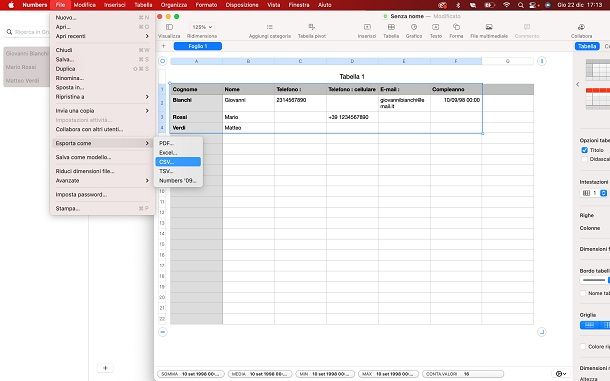Click the Collabora icon
This screenshot has height=381, width=610.
point(581,27)
